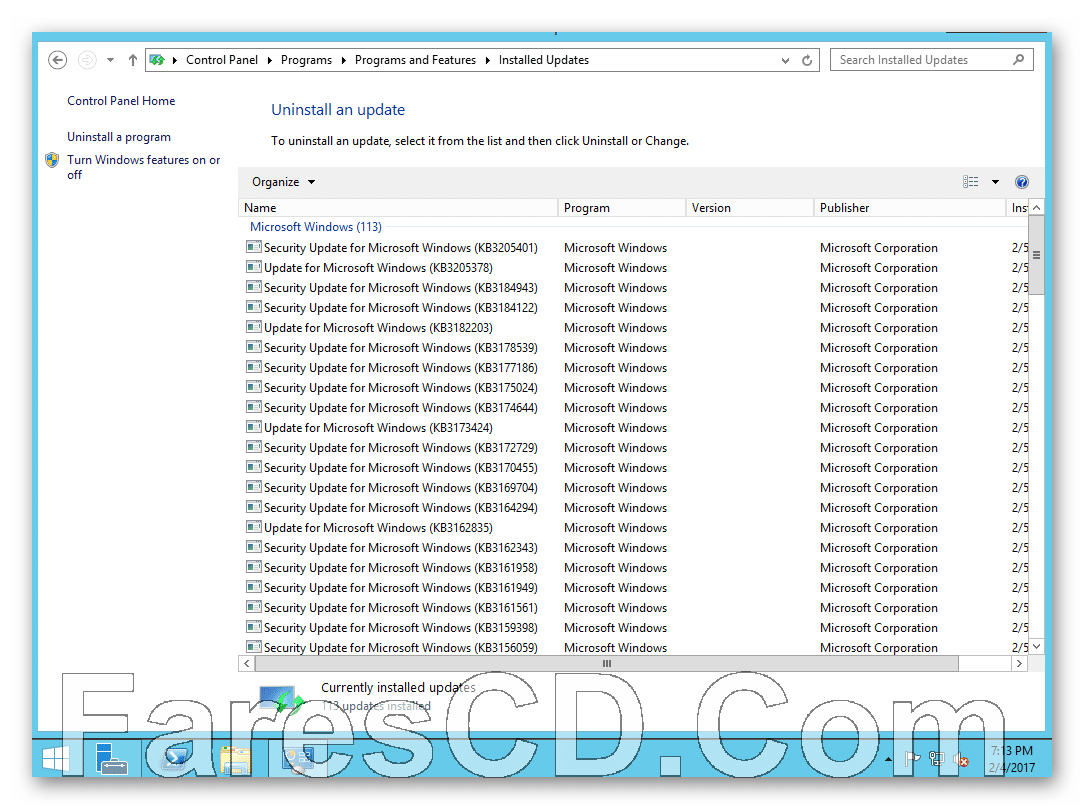
Task: Sort by the Publisher column header
Action: coord(910,207)
